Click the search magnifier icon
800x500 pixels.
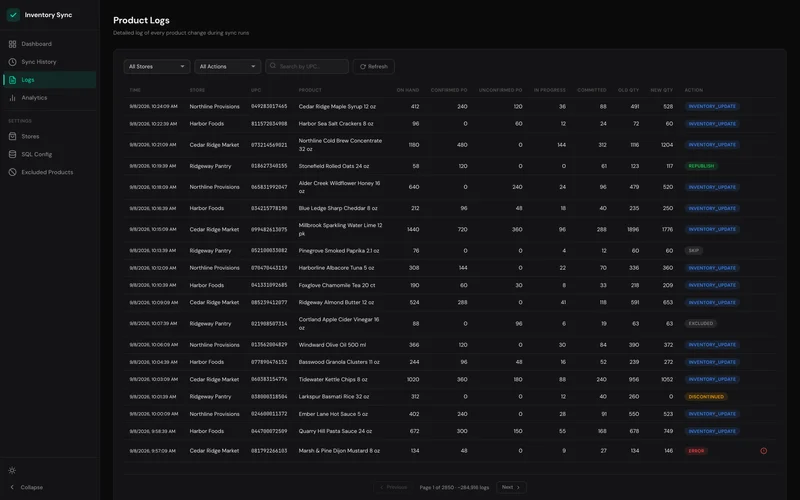[x=273, y=66]
